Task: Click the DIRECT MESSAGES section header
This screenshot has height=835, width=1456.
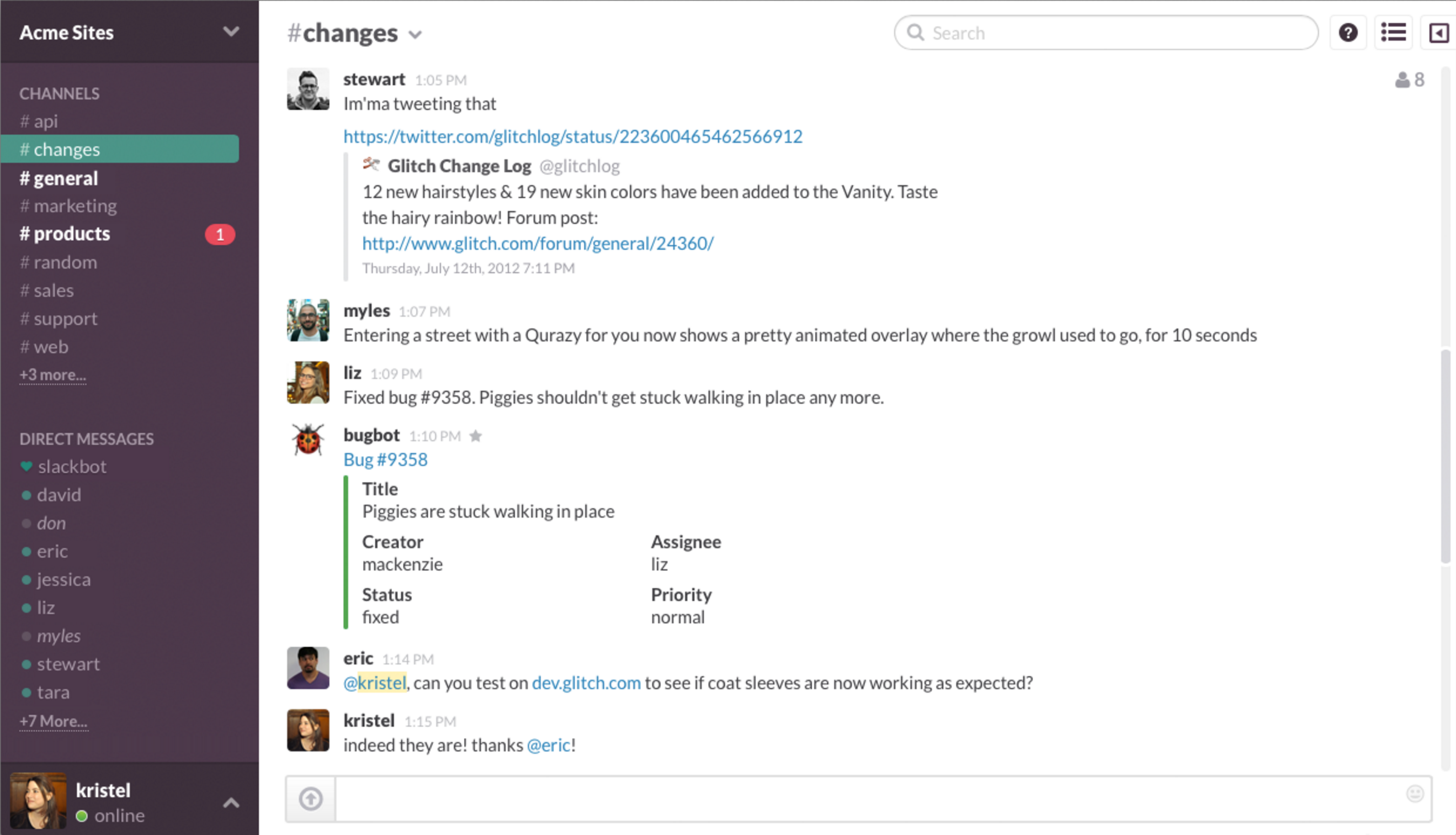Action: [x=87, y=438]
